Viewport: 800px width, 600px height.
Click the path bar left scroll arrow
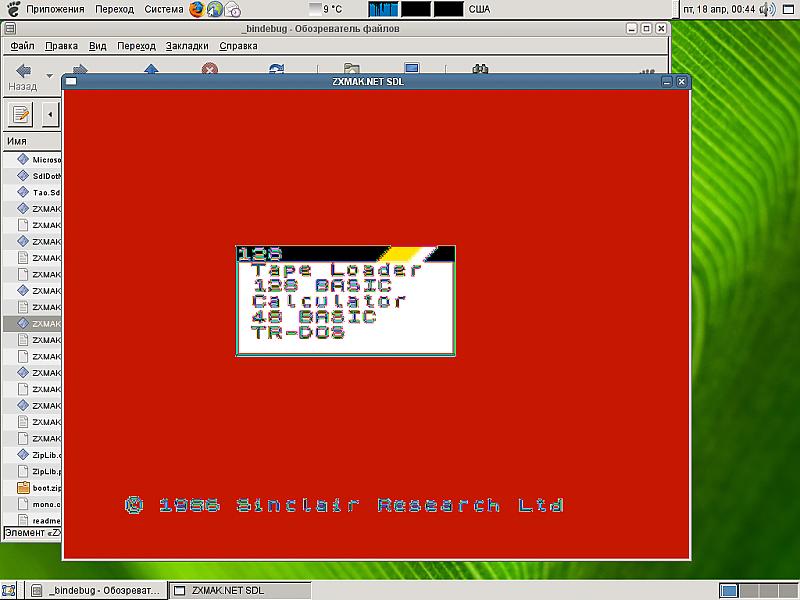(50, 114)
